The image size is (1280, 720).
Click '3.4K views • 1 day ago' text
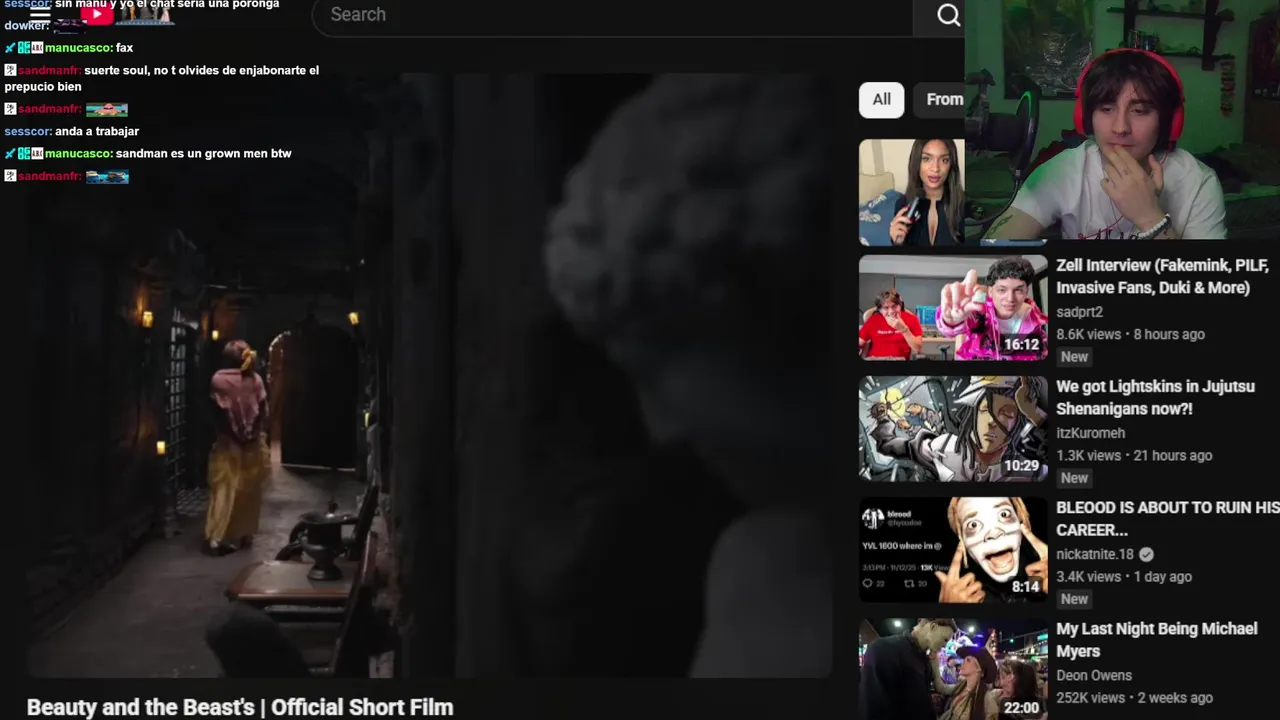(x=1124, y=576)
